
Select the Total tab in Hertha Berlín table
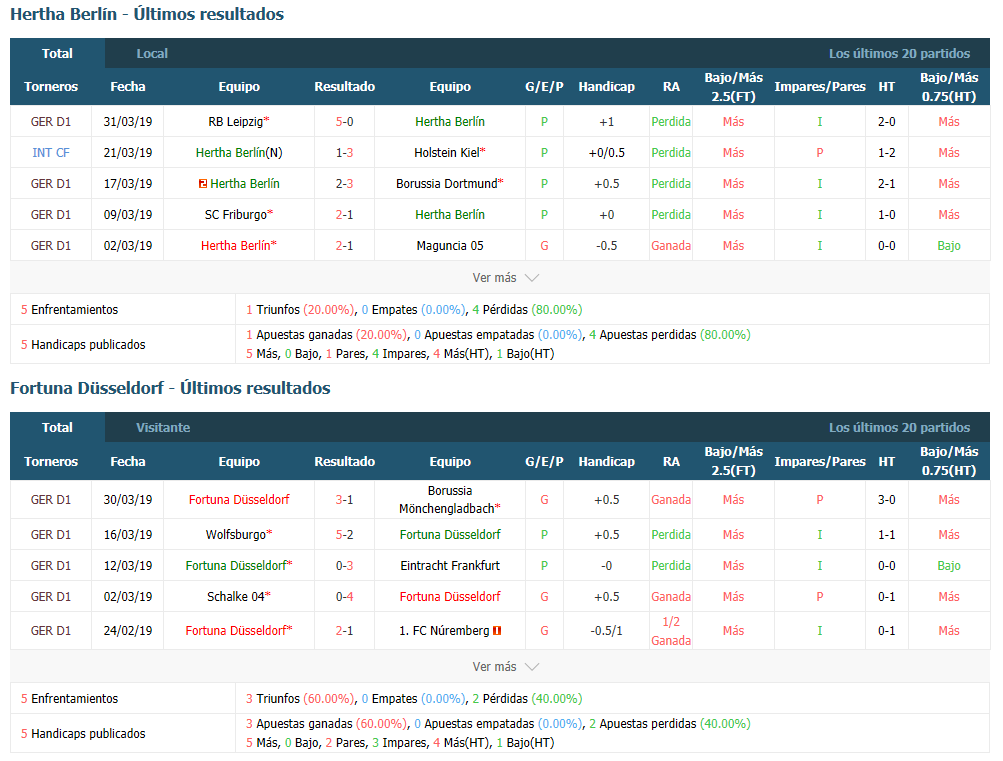(x=58, y=54)
